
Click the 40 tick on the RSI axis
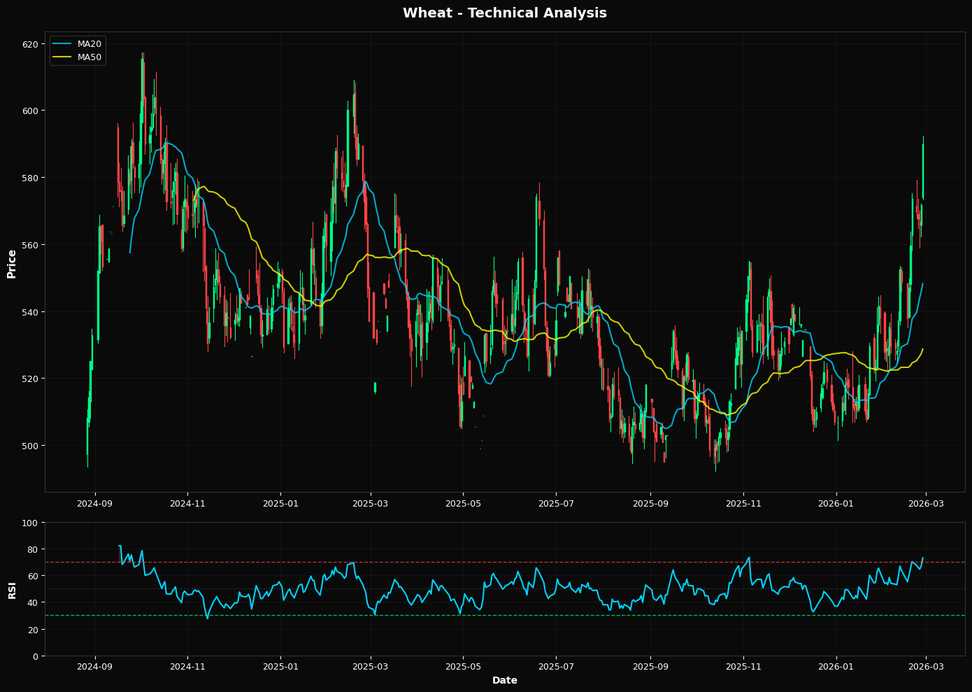(x=34, y=603)
